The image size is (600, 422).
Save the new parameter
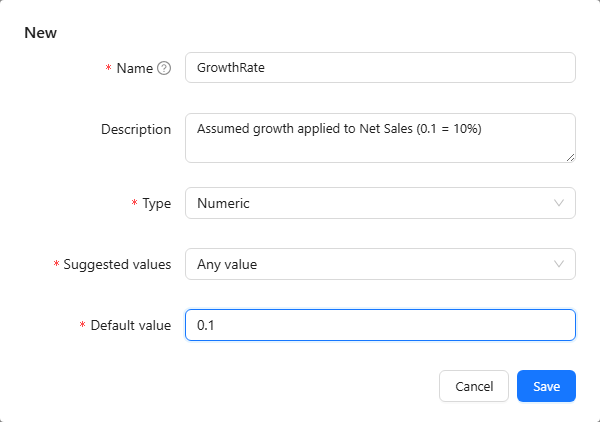click(x=546, y=386)
